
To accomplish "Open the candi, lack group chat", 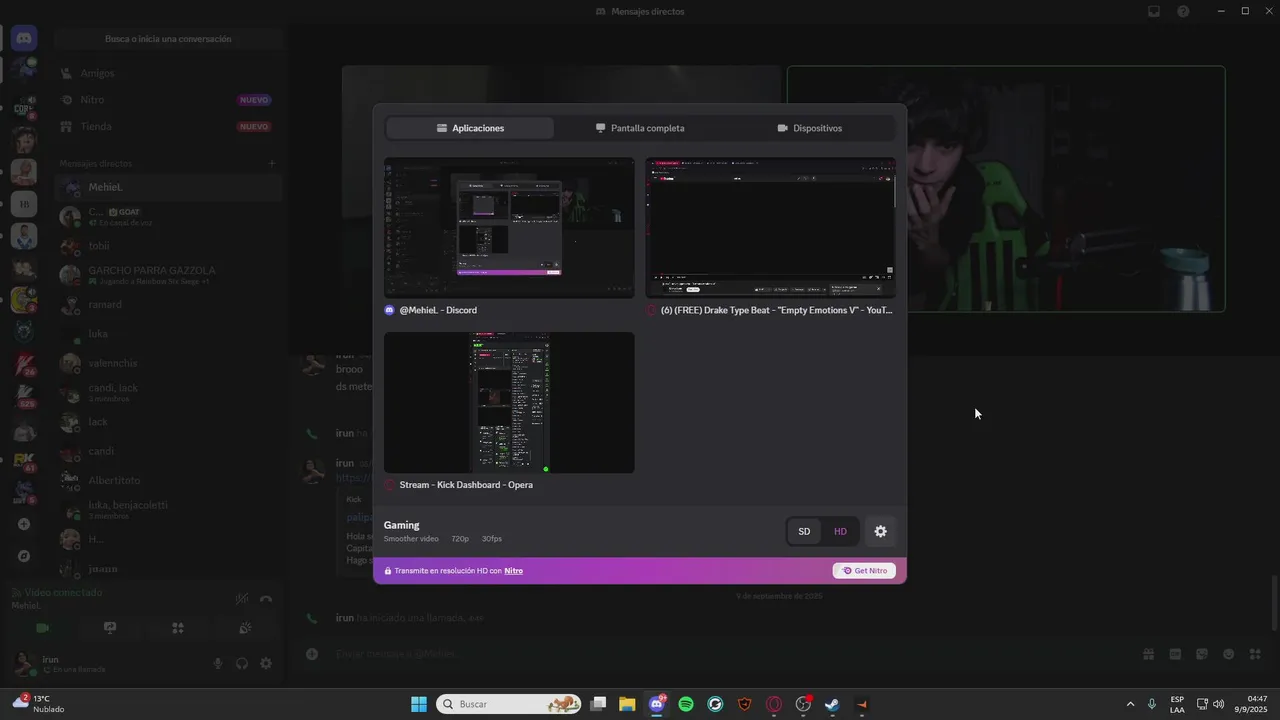I will [168, 392].
